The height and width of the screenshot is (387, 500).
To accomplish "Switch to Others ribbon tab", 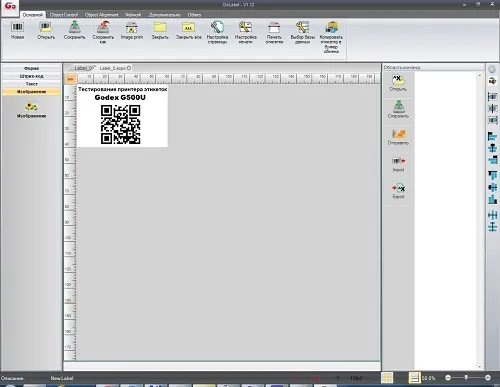I will click(x=194, y=15).
